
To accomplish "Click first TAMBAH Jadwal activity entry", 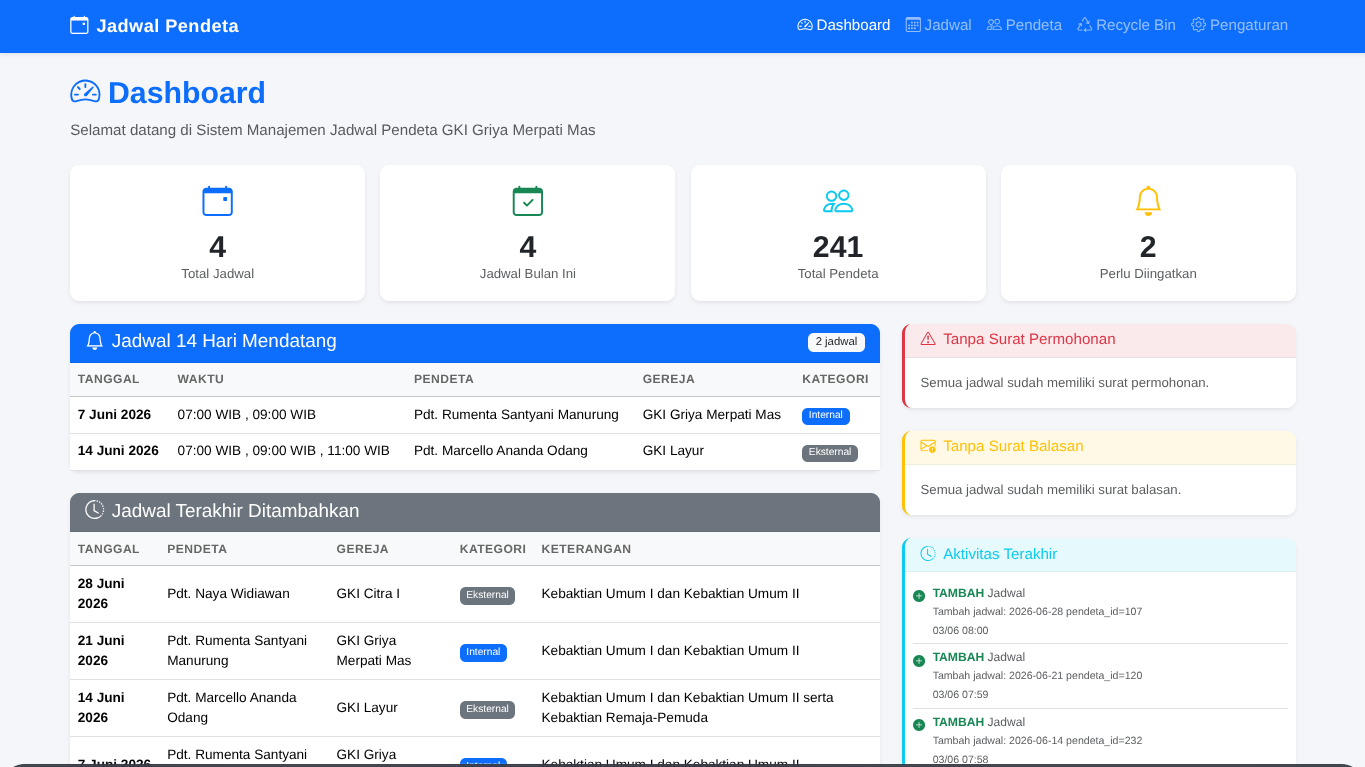I will click(1100, 611).
